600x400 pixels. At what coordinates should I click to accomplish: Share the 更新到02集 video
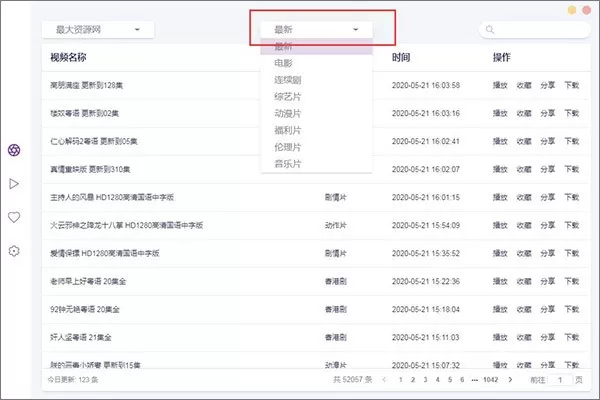(548, 113)
